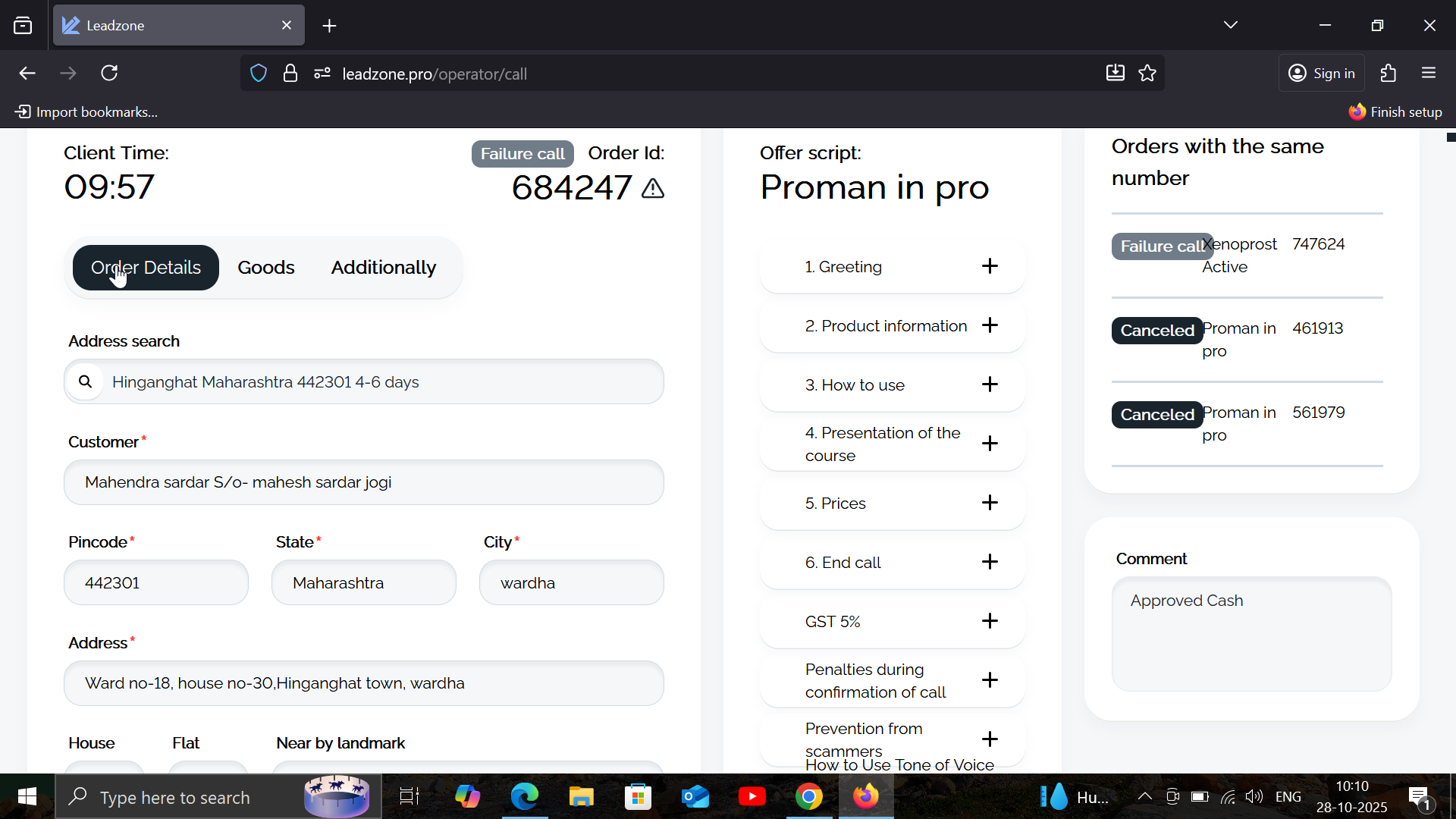Click the address search magnifier icon
This screenshot has height=819, width=1456.
pyautogui.click(x=86, y=381)
